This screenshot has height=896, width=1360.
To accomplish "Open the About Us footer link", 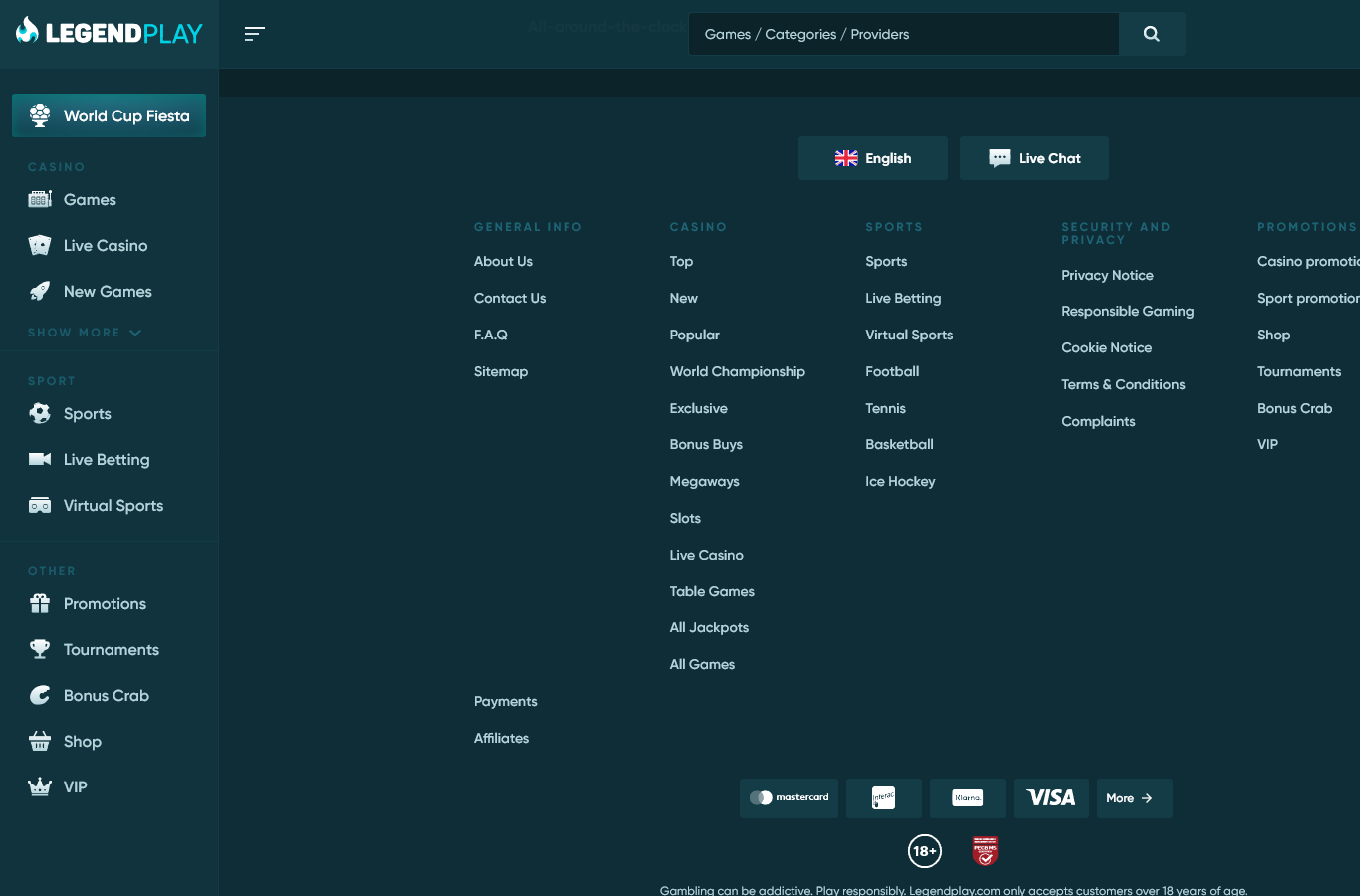I will pos(503,261).
